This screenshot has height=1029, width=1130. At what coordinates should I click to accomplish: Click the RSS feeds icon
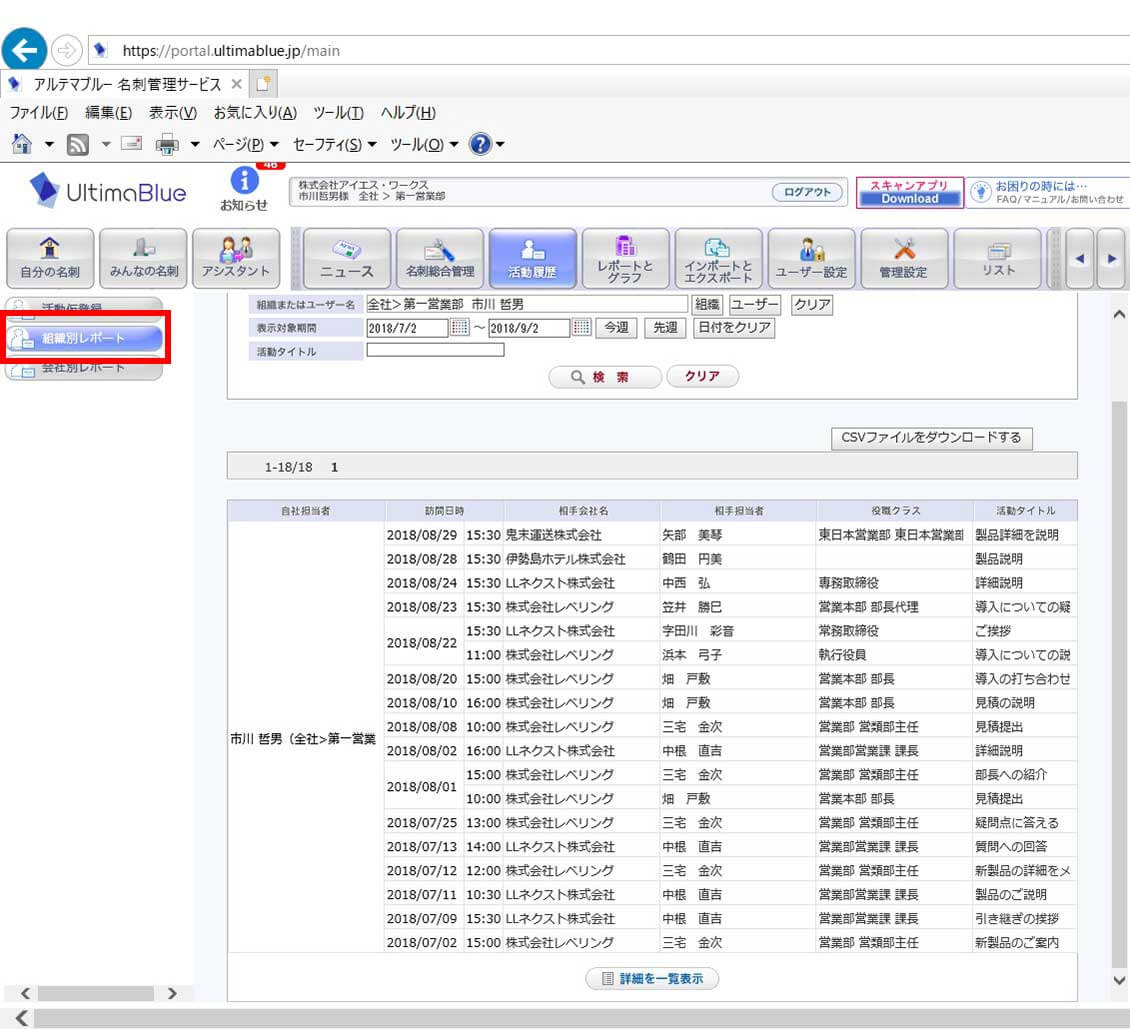(78, 145)
